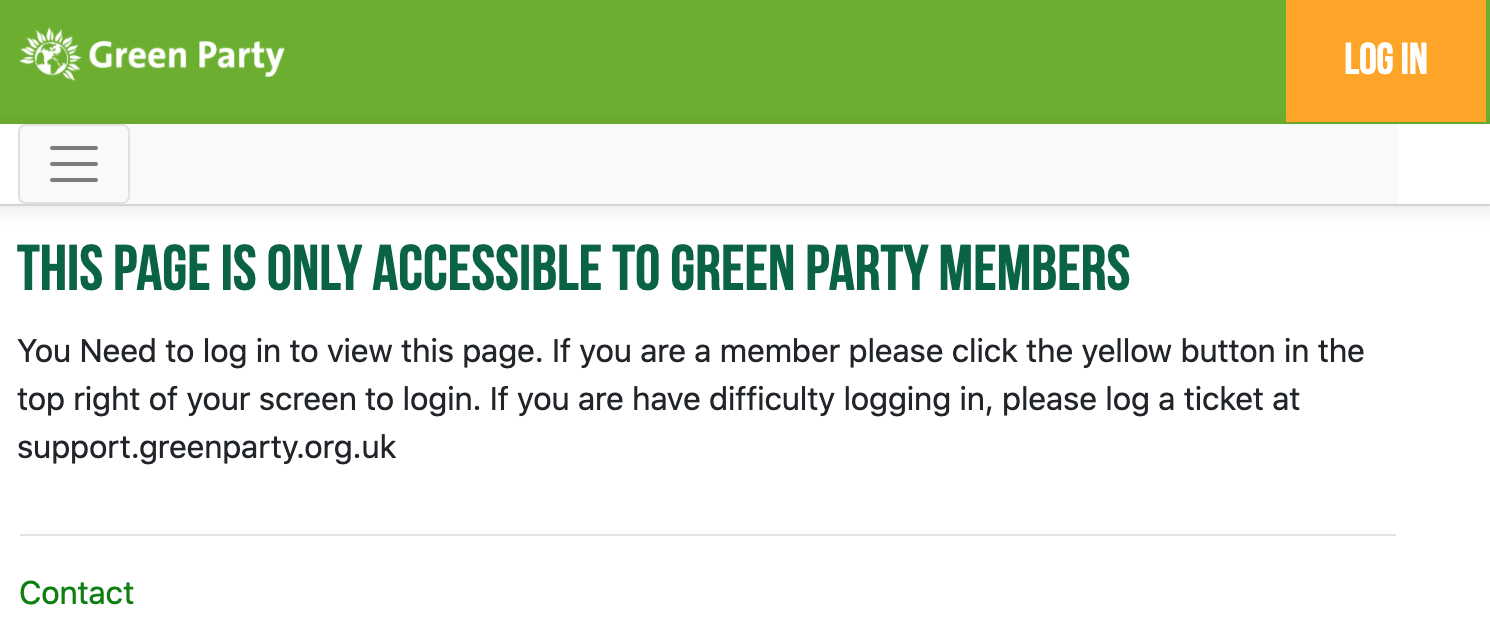Click the words 'THIS PAGE' at heading start
The image size is (1490, 642).
point(115,269)
